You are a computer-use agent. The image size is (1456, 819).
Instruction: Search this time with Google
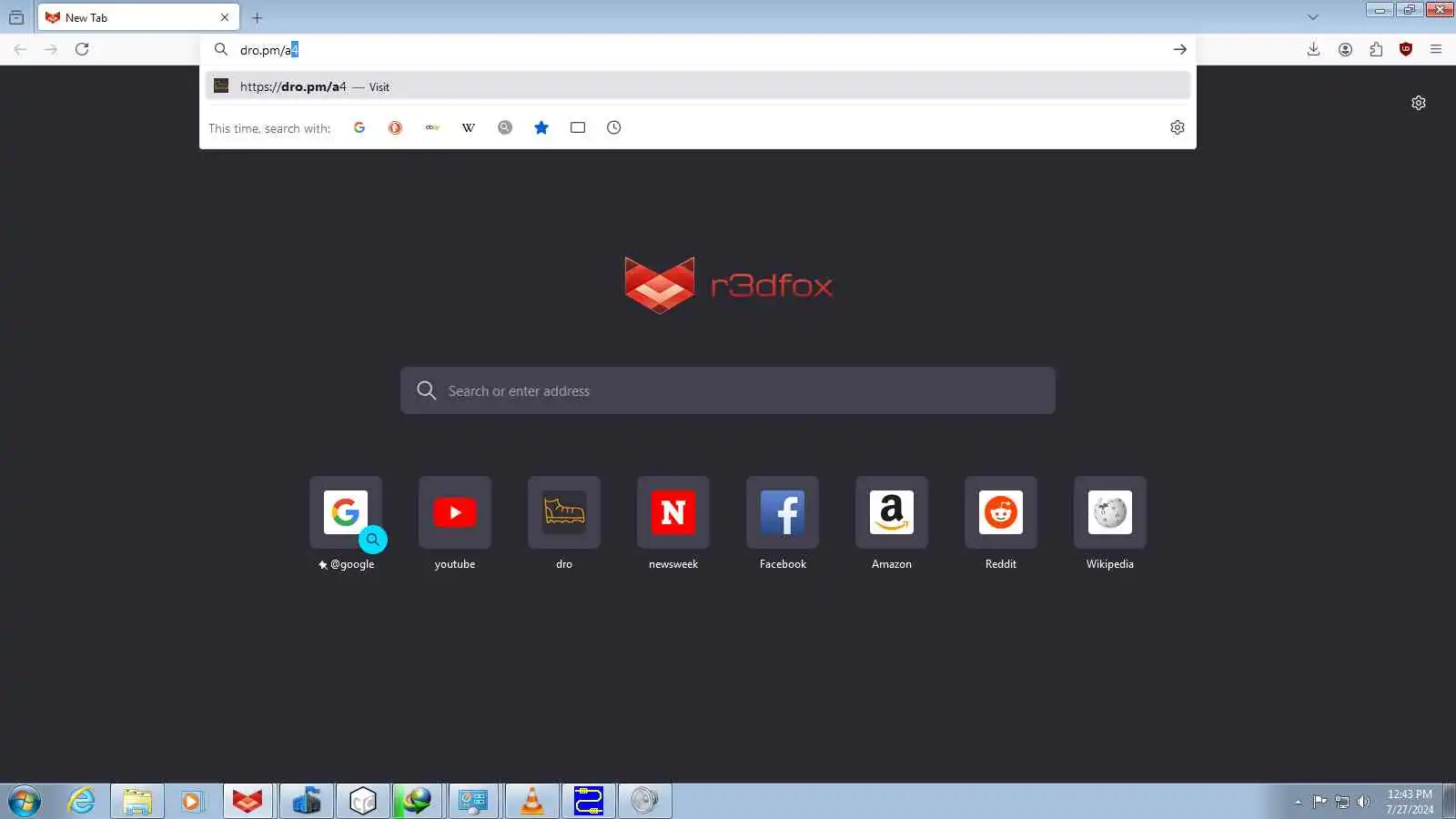coord(359,127)
